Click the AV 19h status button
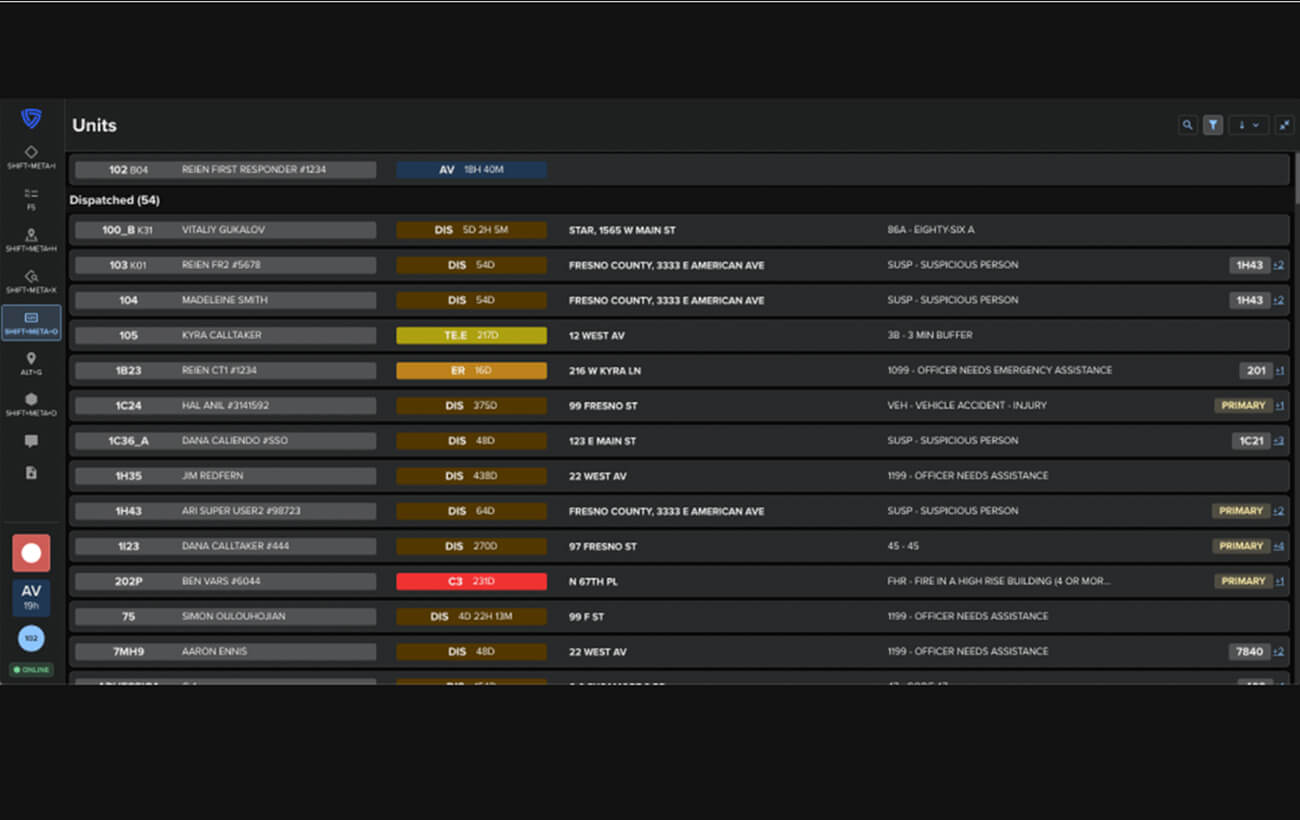Screen dimensions: 1300x820 (31, 597)
